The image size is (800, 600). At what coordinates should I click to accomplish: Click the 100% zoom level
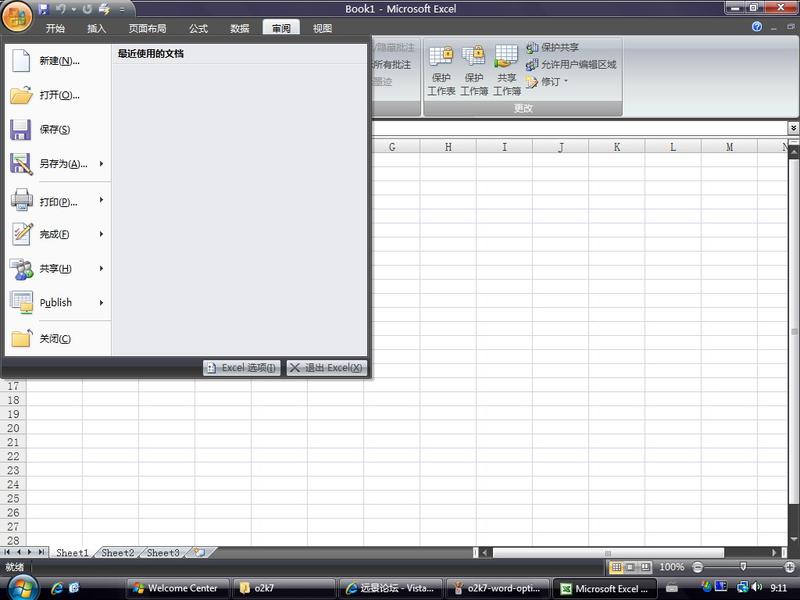[671, 567]
